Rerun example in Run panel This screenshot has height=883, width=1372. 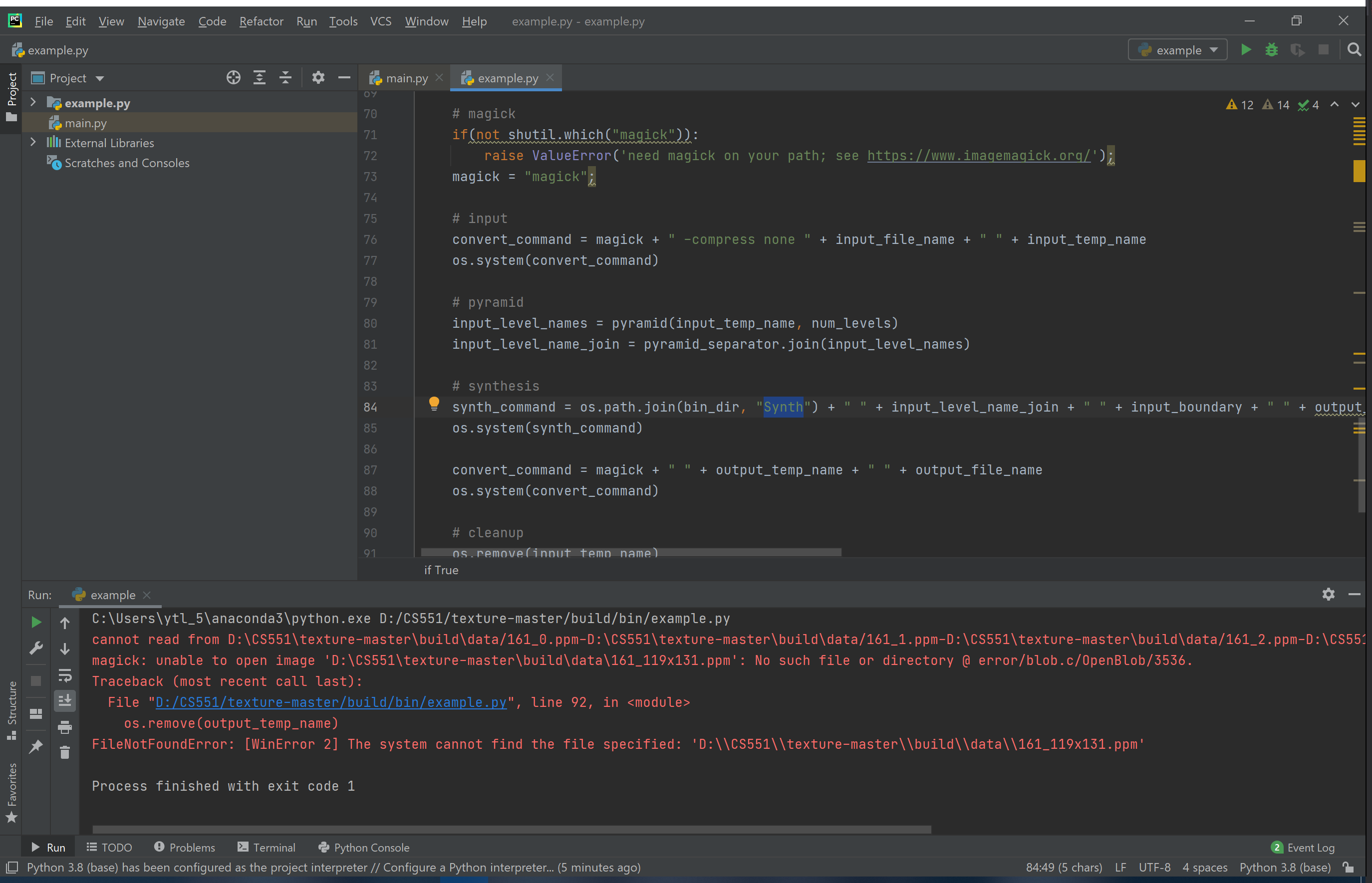pos(35,622)
